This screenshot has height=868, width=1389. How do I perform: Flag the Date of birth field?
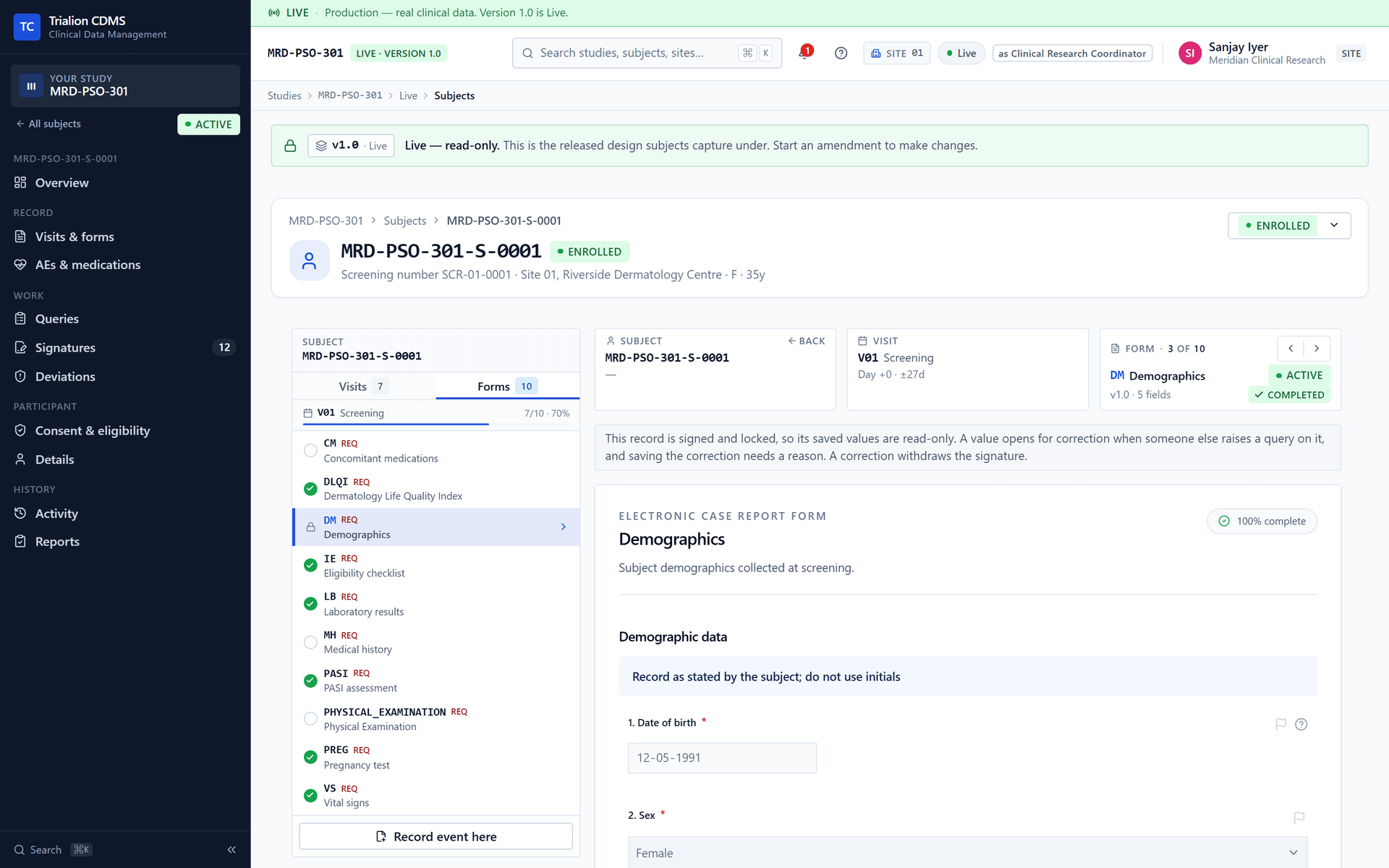point(1280,724)
